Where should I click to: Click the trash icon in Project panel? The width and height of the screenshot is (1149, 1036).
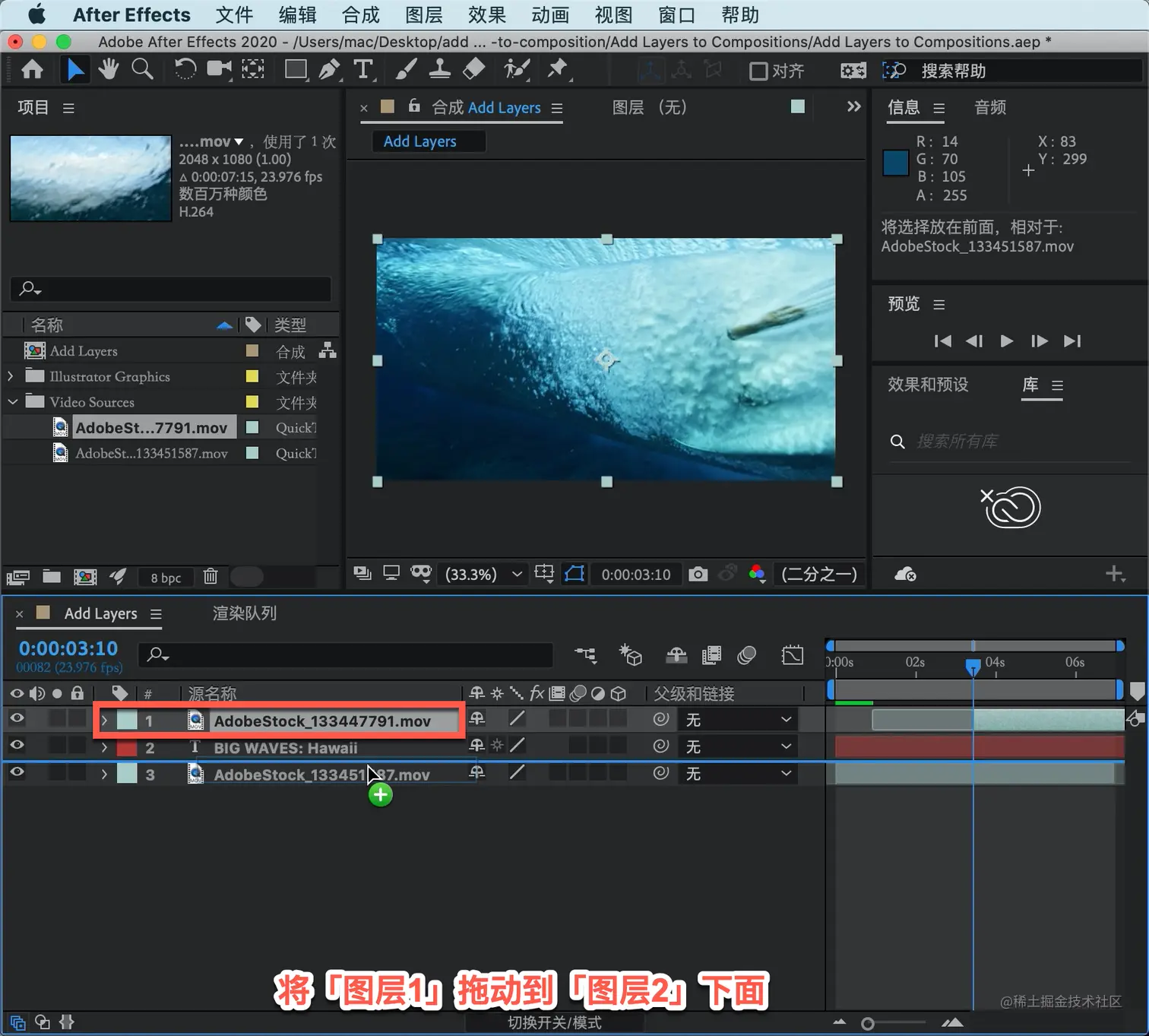(210, 577)
